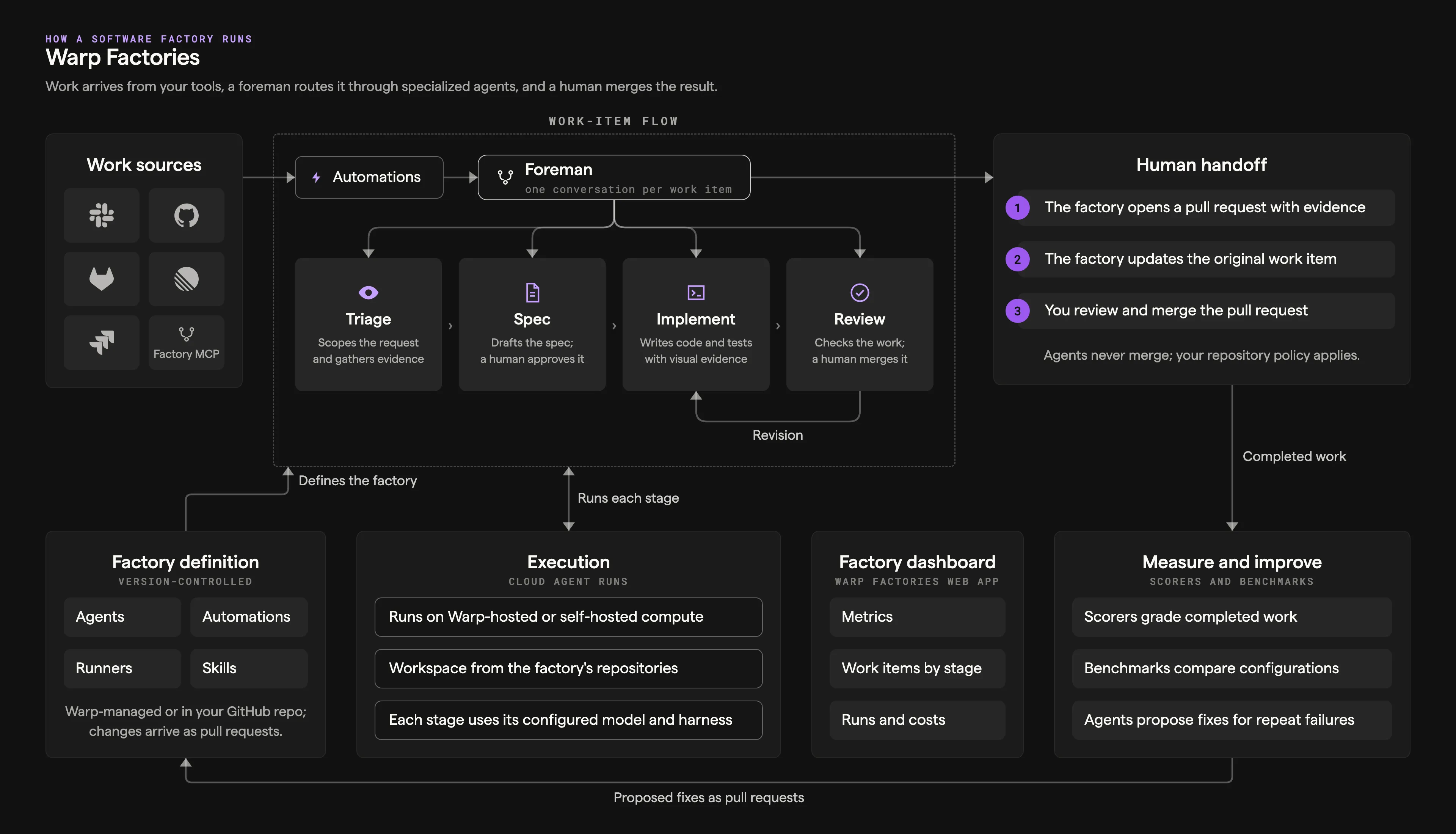Click the branch icon beside Foreman
The width and height of the screenshot is (1456, 834).
[505, 177]
